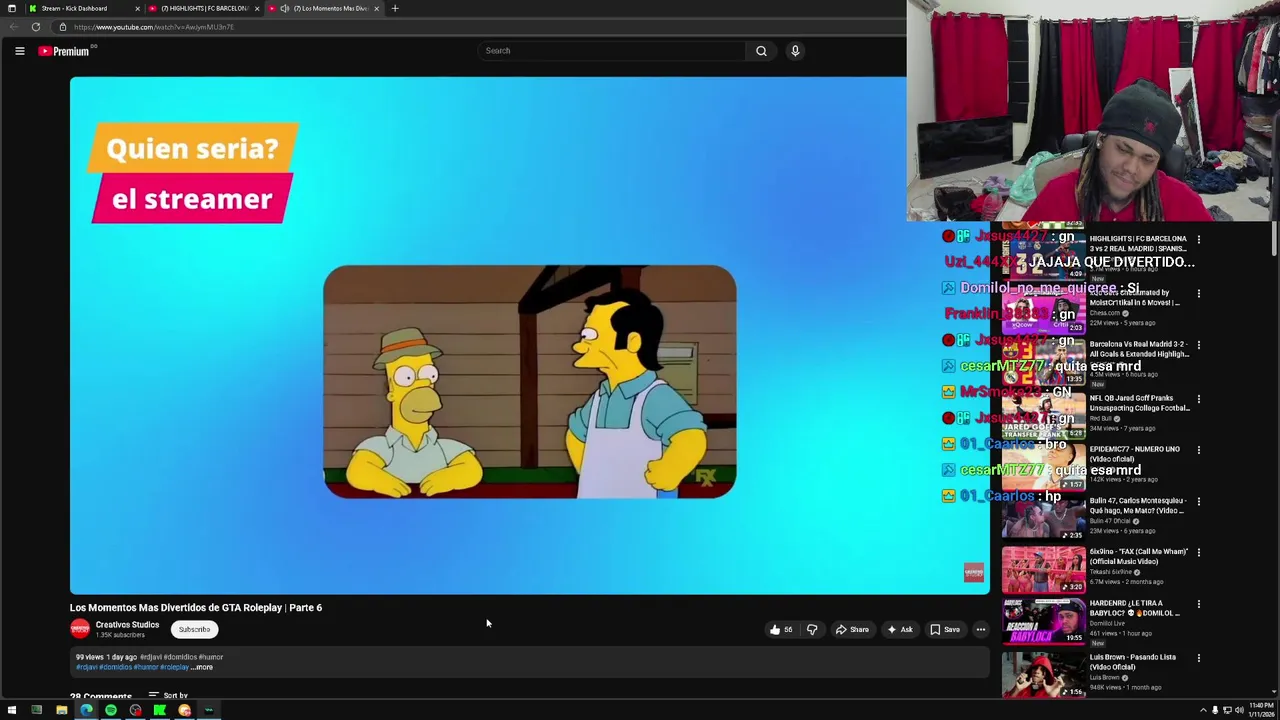
Task: Open EPIDEMIC77 - NUMERO UNO video
Action: point(1135,454)
